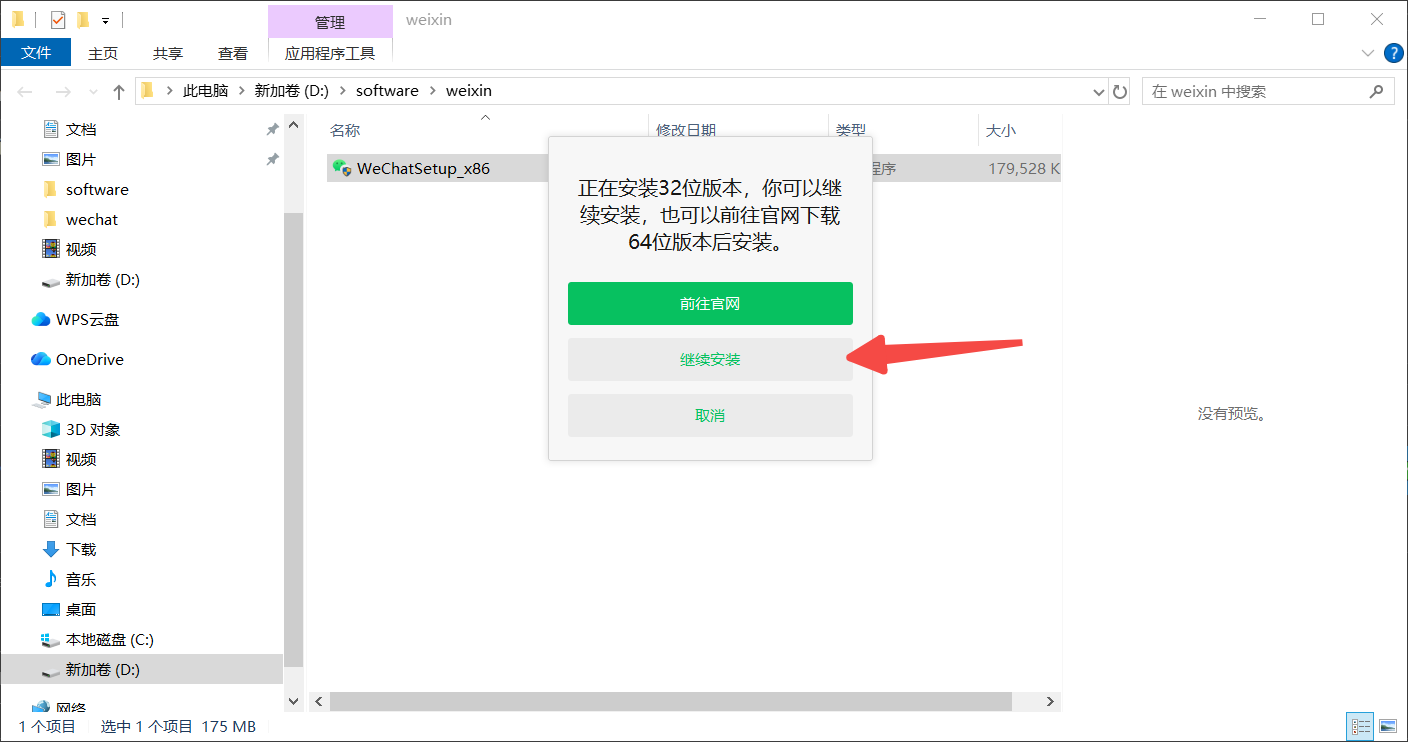The height and width of the screenshot is (742, 1408).
Task: Switch to details view in status bar
Action: [1361, 726]
